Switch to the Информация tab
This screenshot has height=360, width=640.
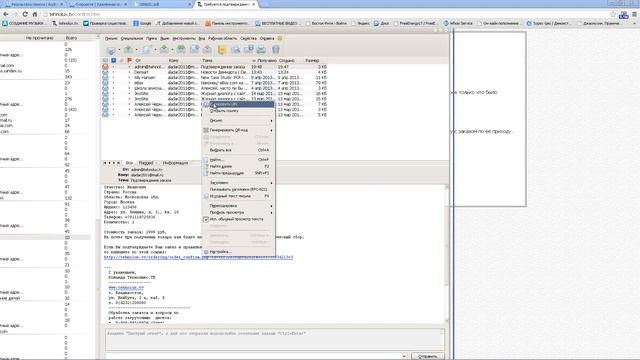(x=176, y=163)
